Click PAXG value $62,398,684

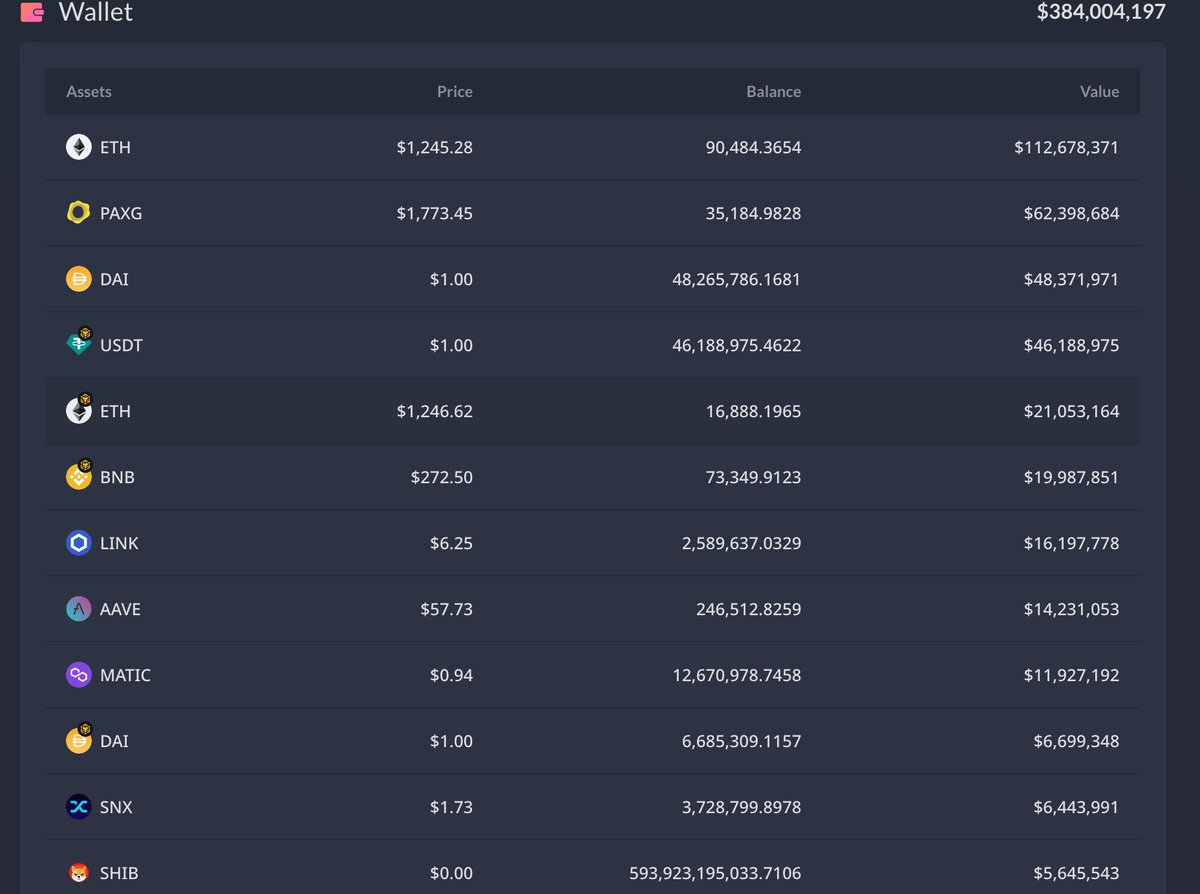1072,213
